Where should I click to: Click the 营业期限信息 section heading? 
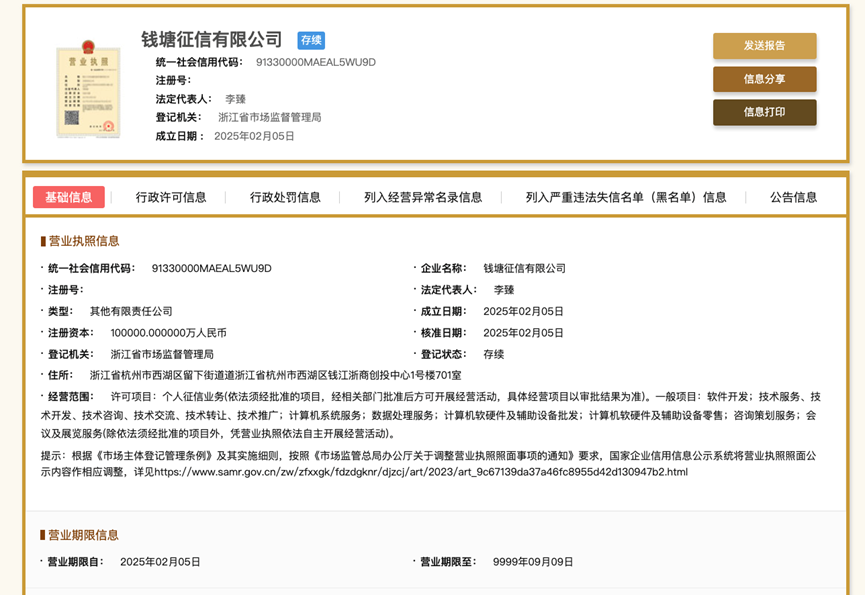pyautogui.click(x=83, y=535)
